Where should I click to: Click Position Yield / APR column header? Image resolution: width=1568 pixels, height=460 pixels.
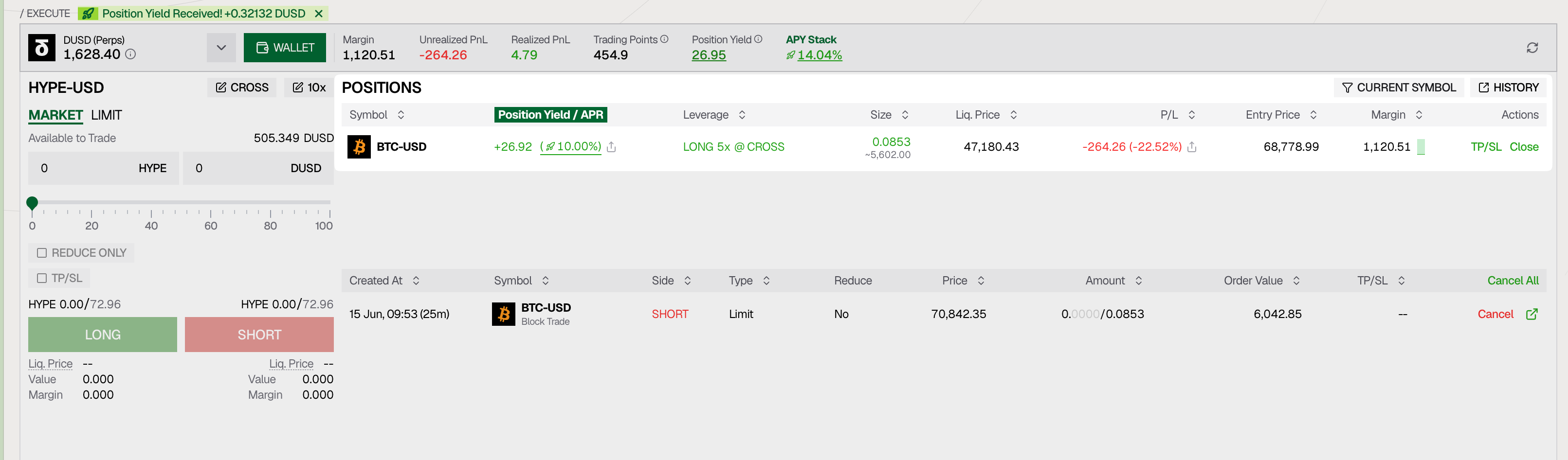(550, 114)
